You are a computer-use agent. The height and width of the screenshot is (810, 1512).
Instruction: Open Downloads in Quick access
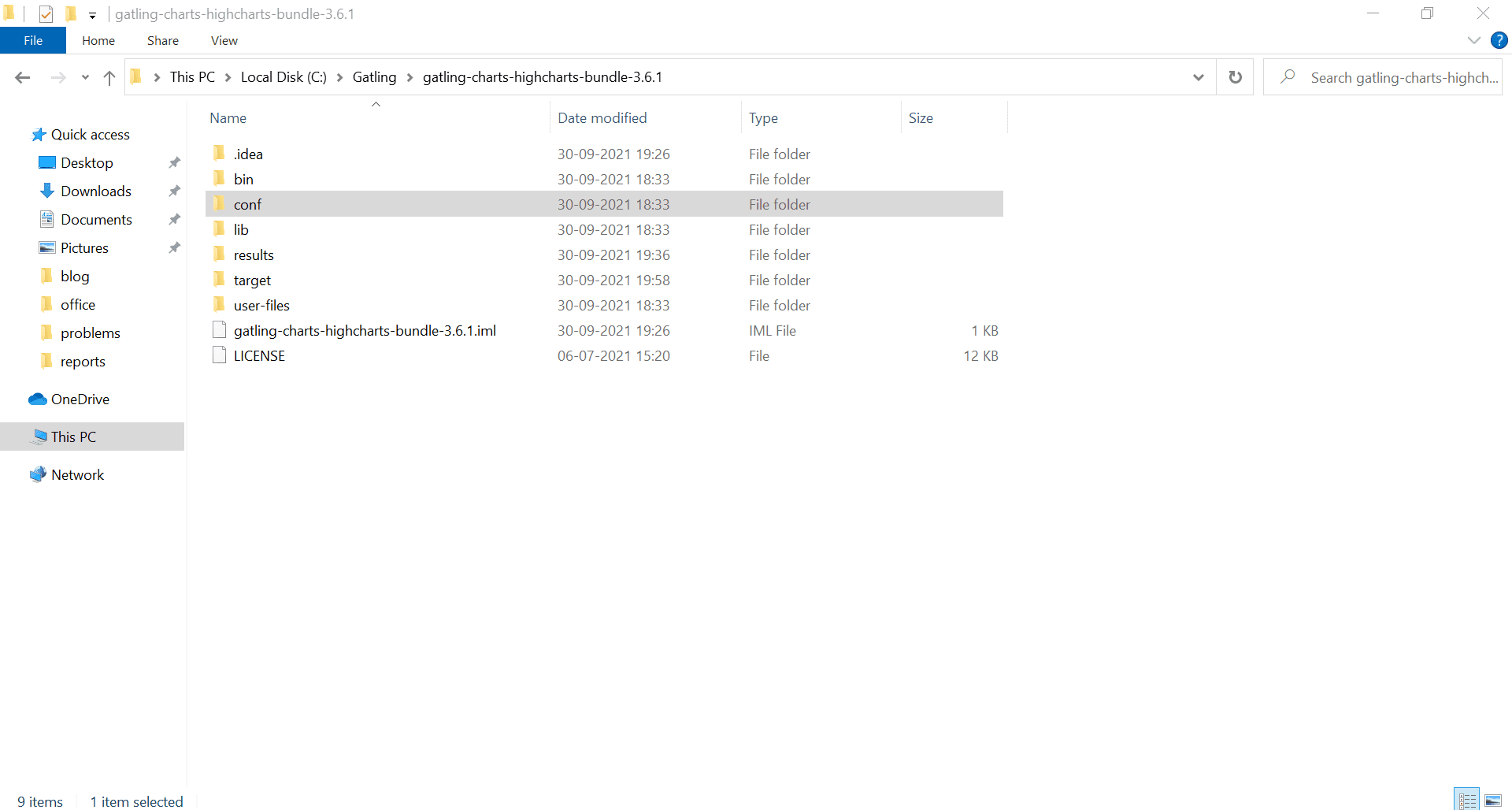click(x=95, y=191)
